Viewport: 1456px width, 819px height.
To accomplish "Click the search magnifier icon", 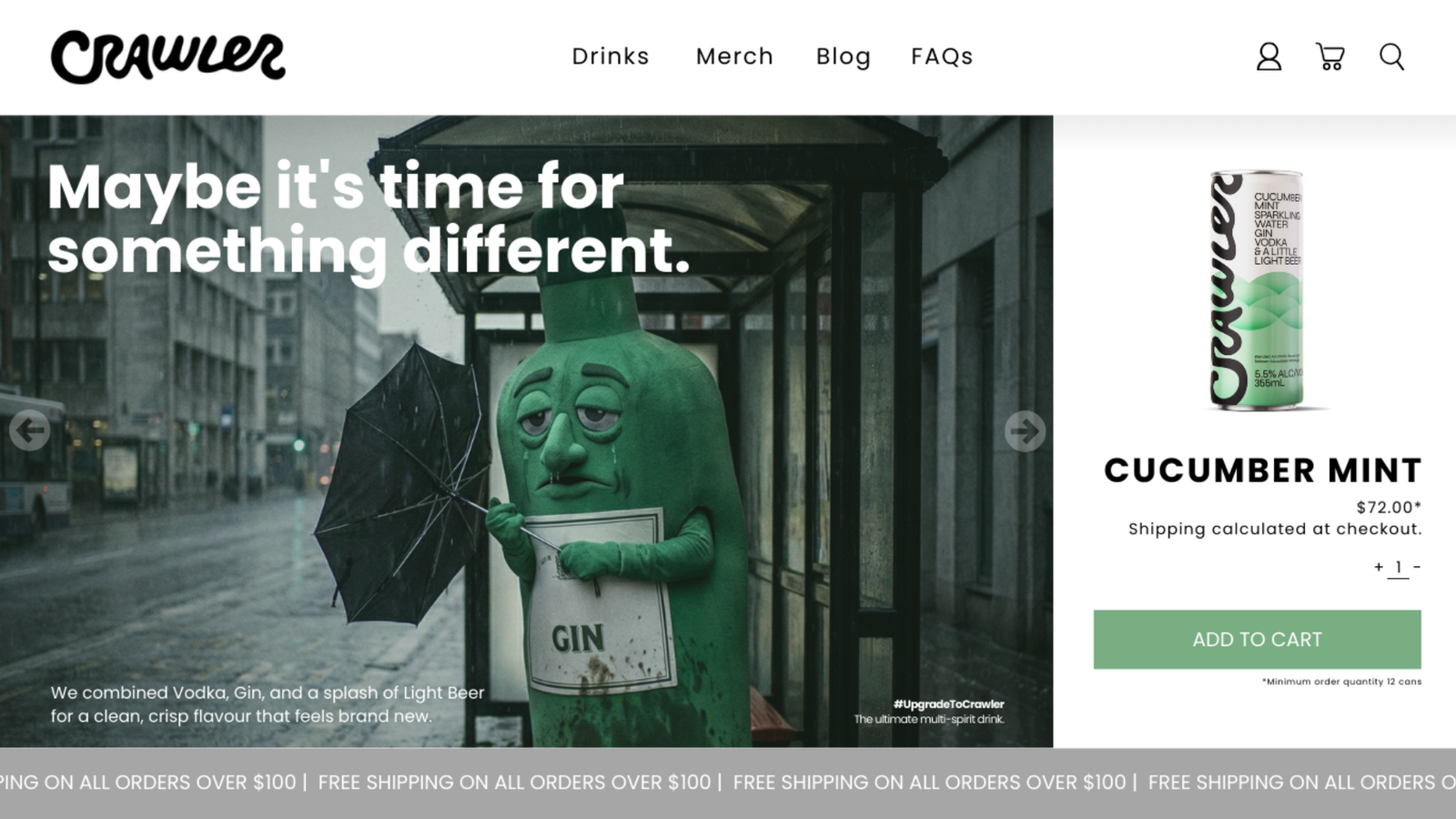I will point(1391,56).
